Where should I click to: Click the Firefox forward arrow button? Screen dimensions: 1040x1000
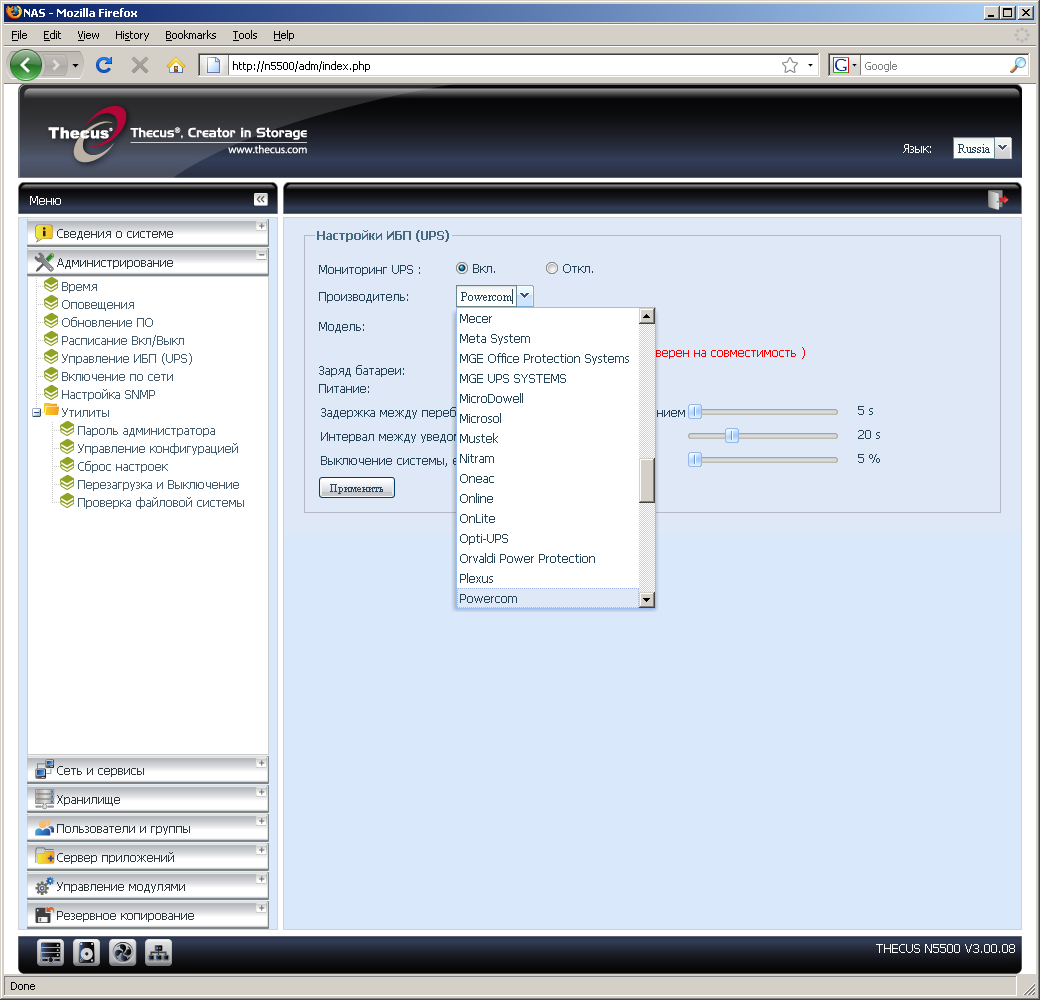(56, 65)
